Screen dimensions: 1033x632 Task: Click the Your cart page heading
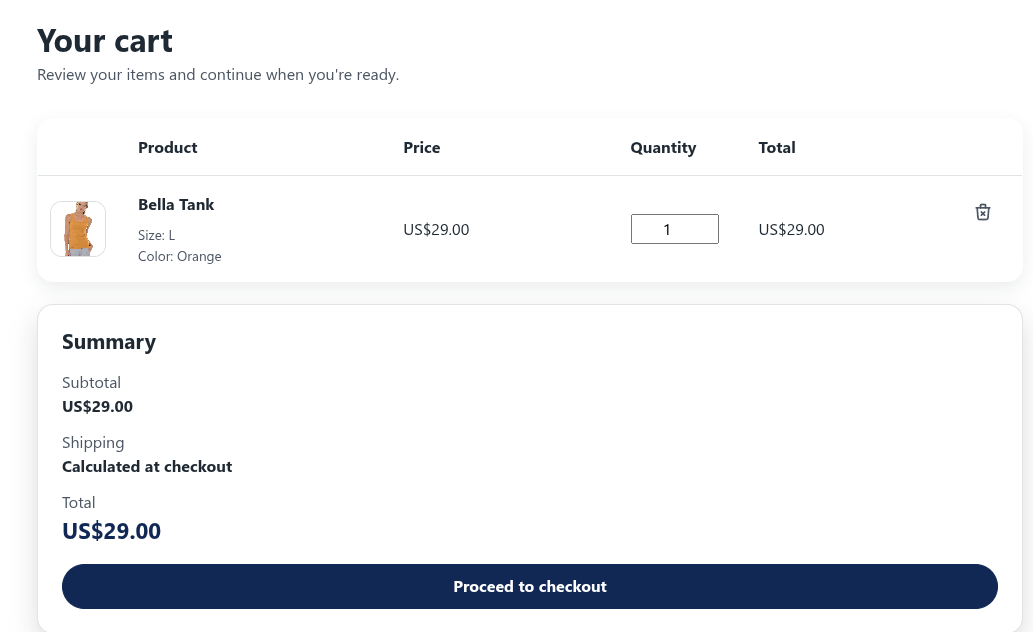tap(105, 41)
